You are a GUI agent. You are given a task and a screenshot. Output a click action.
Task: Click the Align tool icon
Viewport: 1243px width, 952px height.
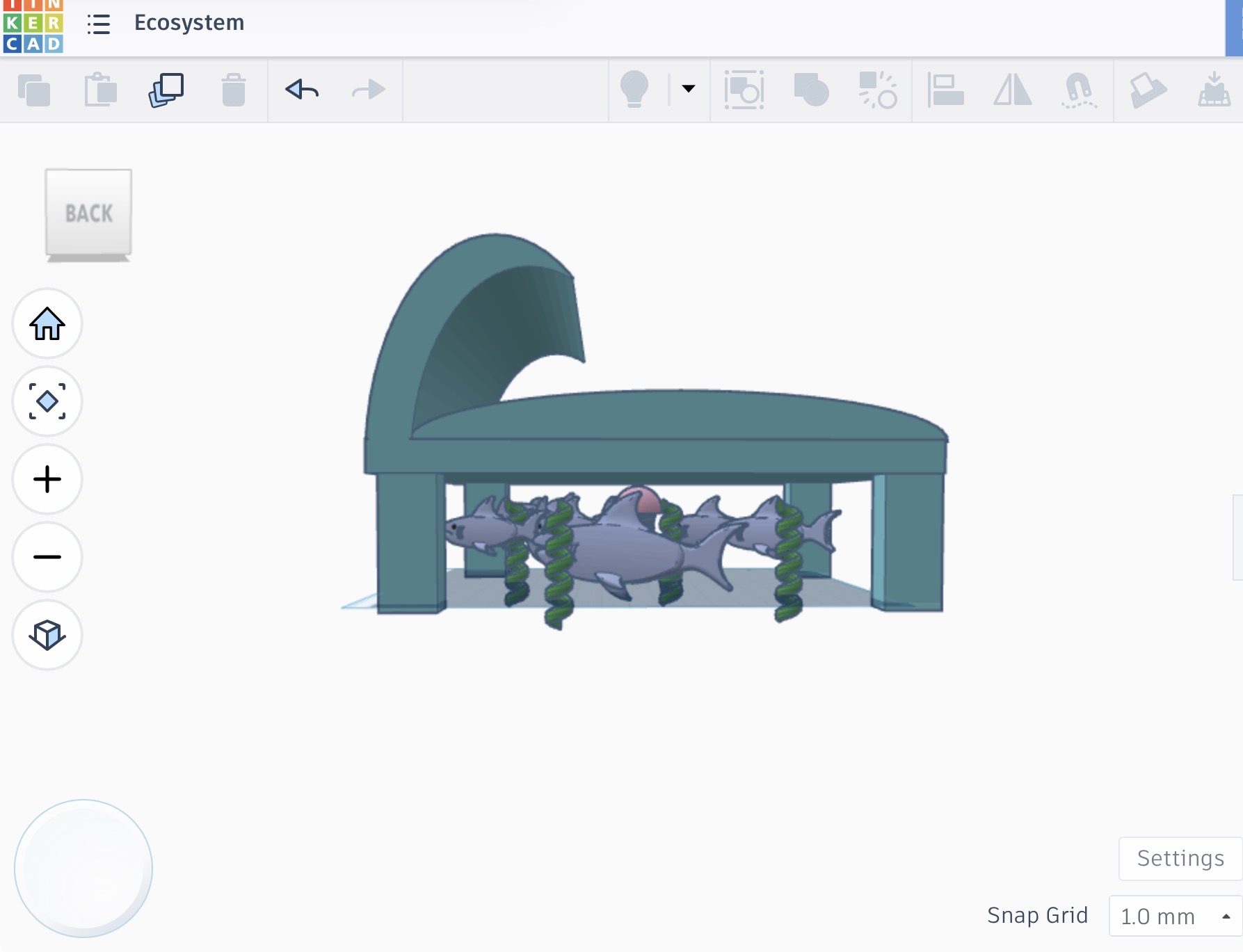tap(945, 90)
